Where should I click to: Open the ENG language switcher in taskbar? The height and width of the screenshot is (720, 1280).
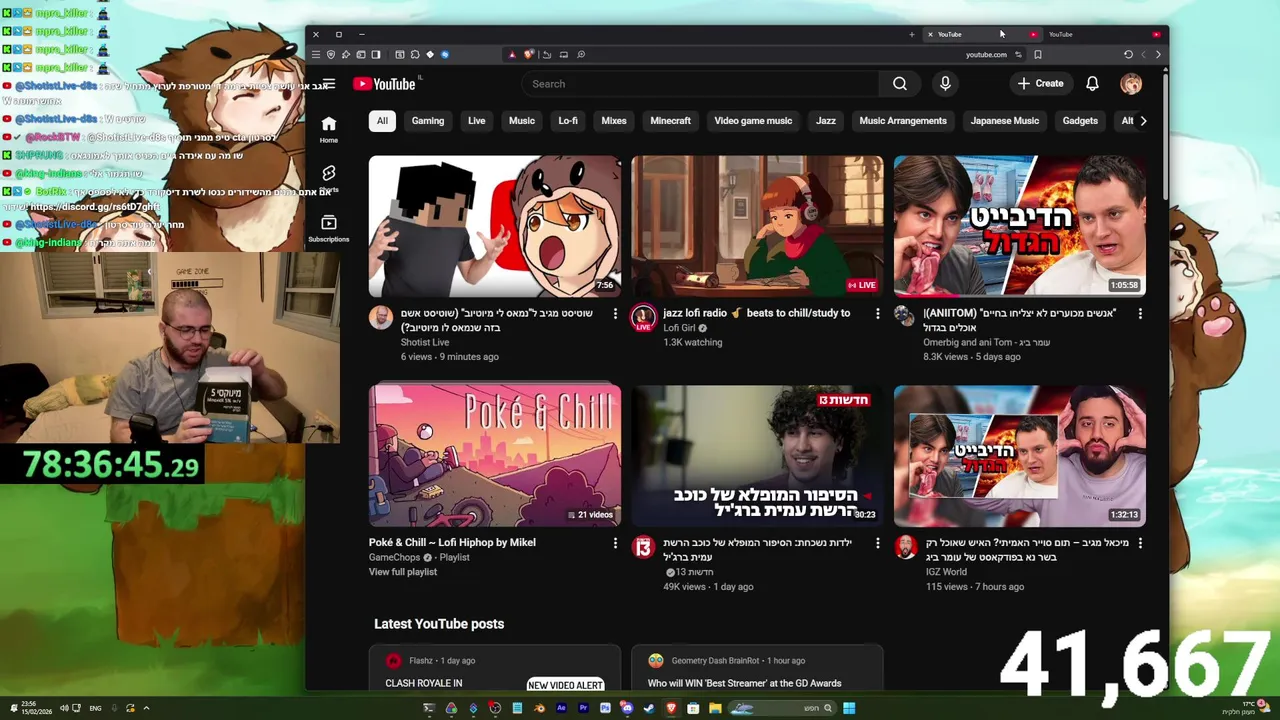tap(95, 708)
